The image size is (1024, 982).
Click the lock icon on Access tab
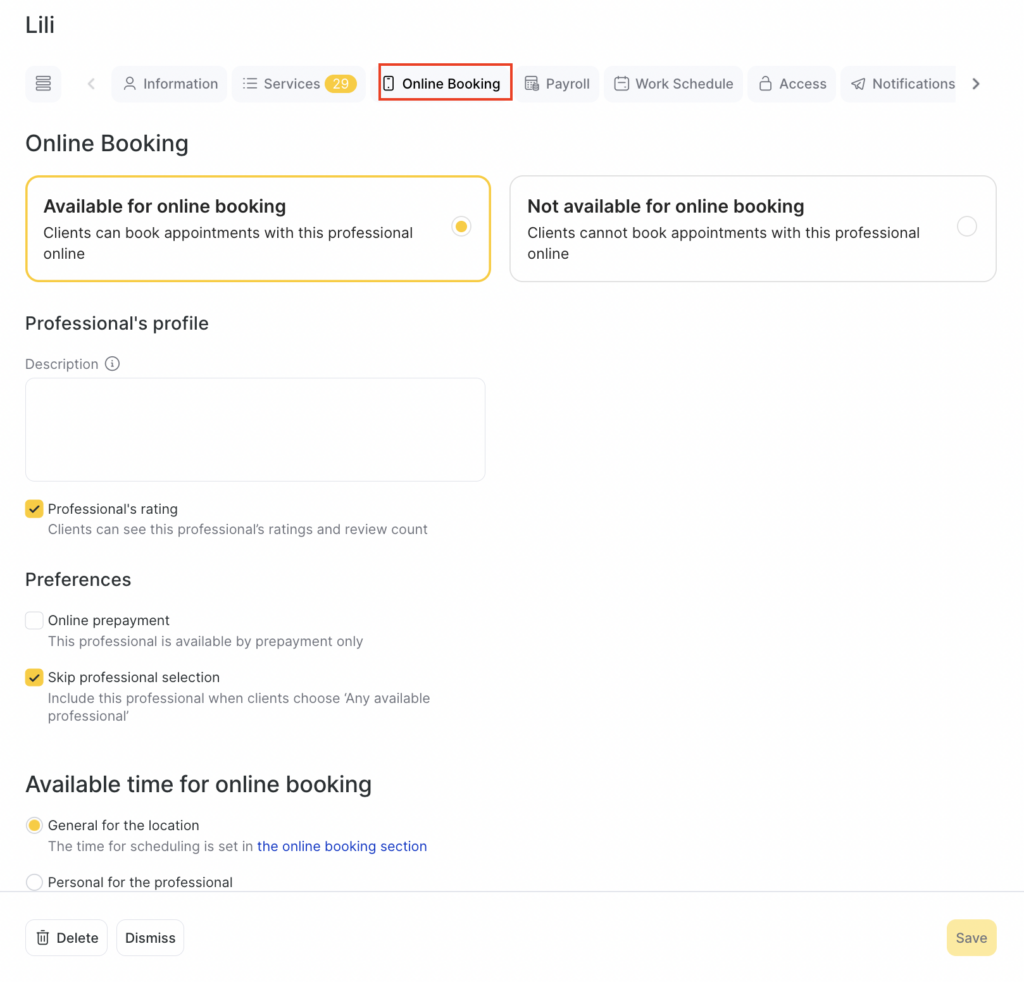tap(765, 84)
